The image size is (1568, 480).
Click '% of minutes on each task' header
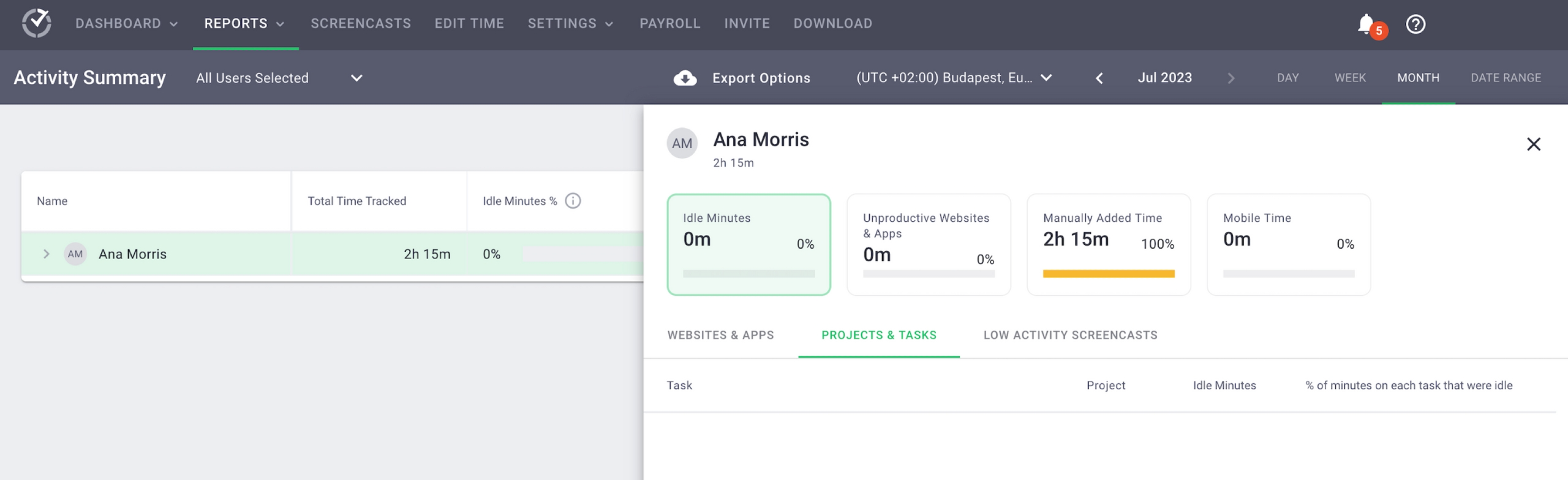pyautogui.click(x=1409, y=385)
